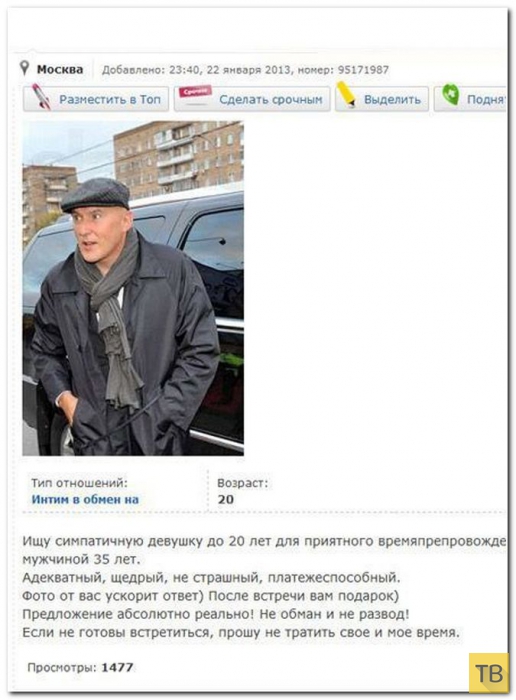The height and width of the screenshot is (700, 516).
Task: Follow the Интим в обмен на link
Action: click(85, 499)
